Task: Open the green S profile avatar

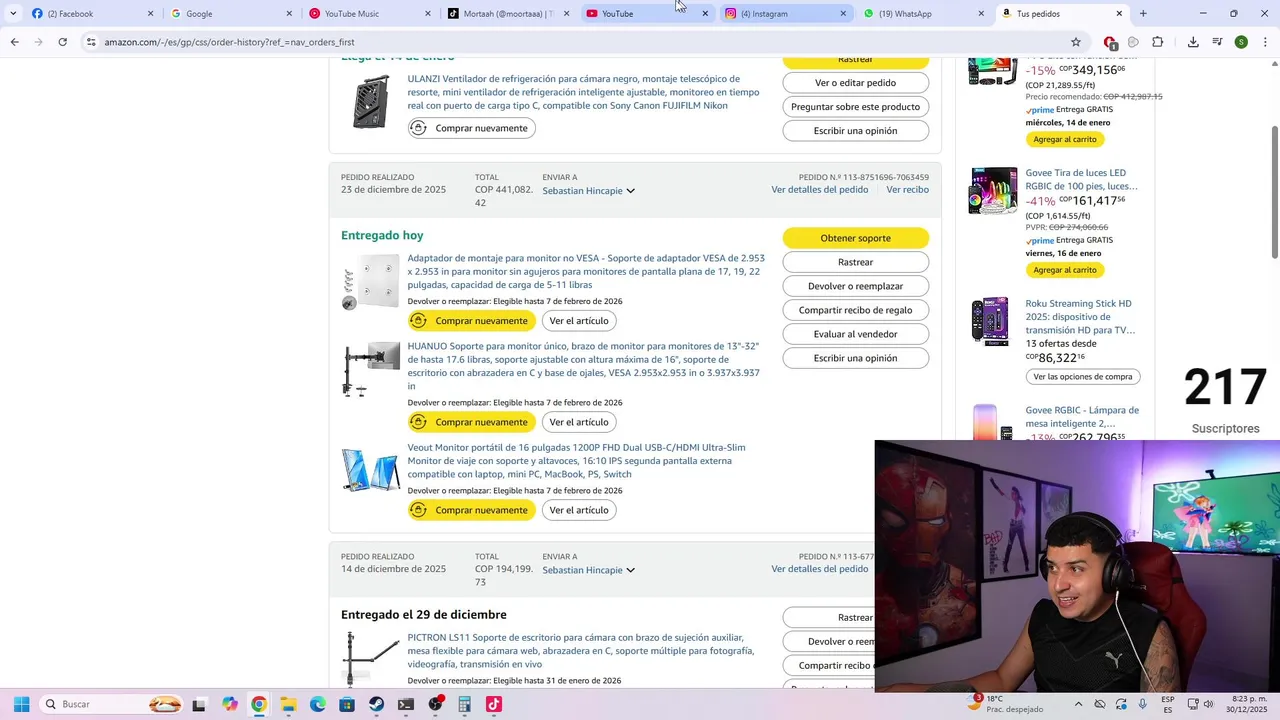Action: 1241,42
